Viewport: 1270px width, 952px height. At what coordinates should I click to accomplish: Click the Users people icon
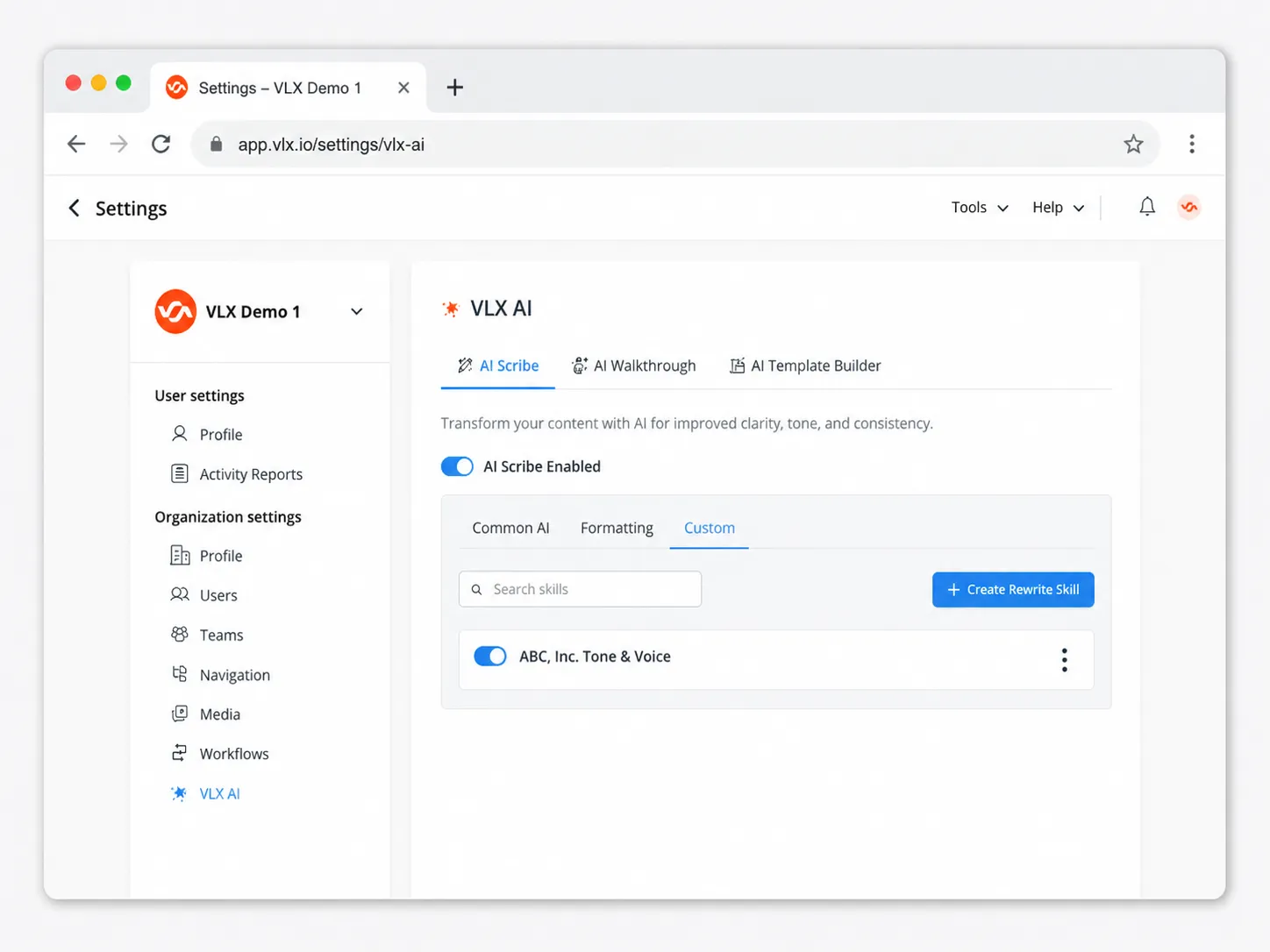[180, 594]
